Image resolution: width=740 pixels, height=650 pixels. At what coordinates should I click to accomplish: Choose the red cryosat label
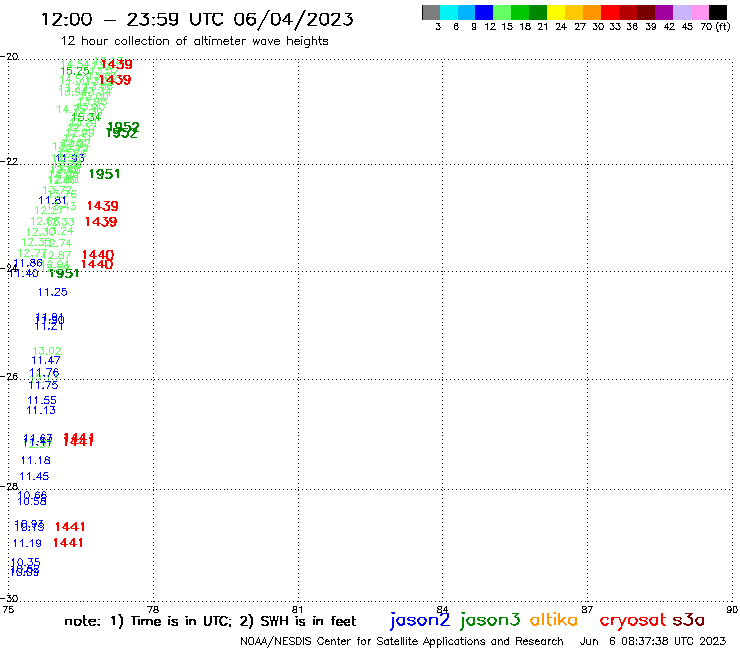[632, 621]
